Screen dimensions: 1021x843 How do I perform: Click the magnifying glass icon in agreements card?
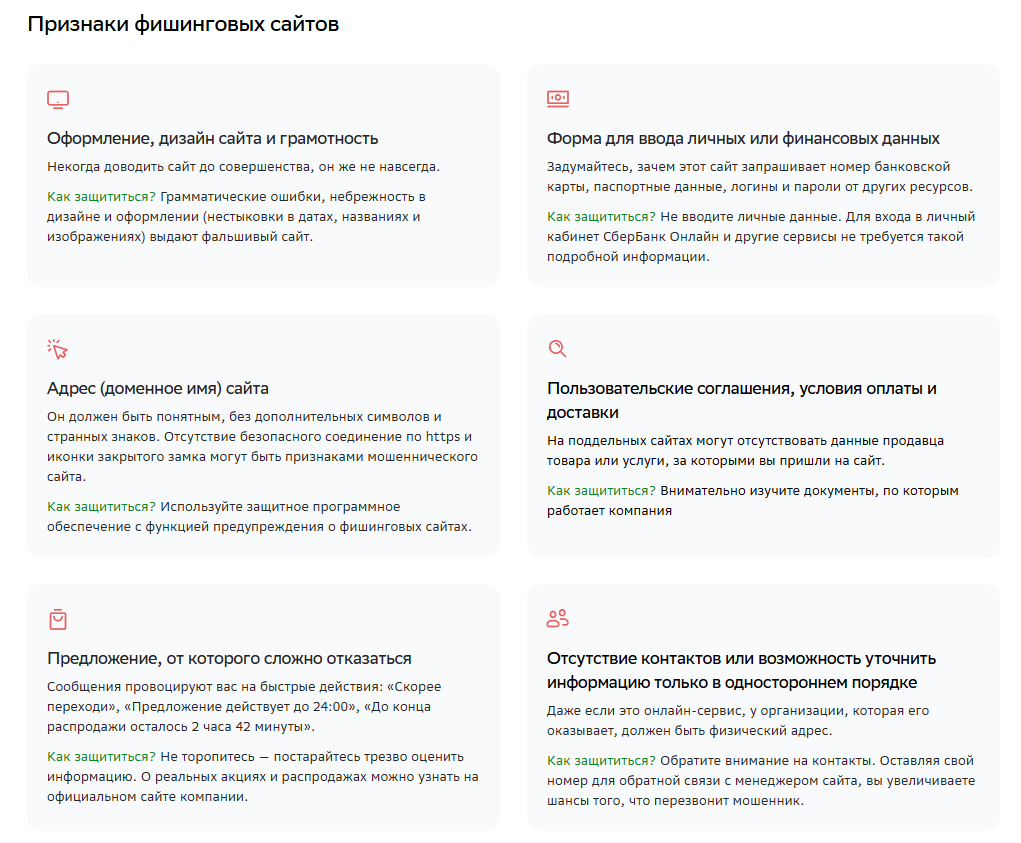pyautogui.click(x=557, y=348)
